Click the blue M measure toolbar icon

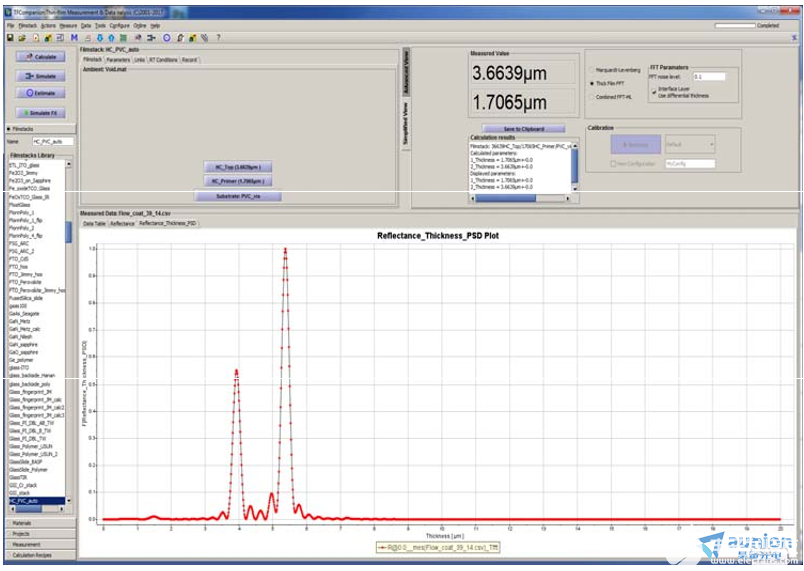tap(74, 37)
